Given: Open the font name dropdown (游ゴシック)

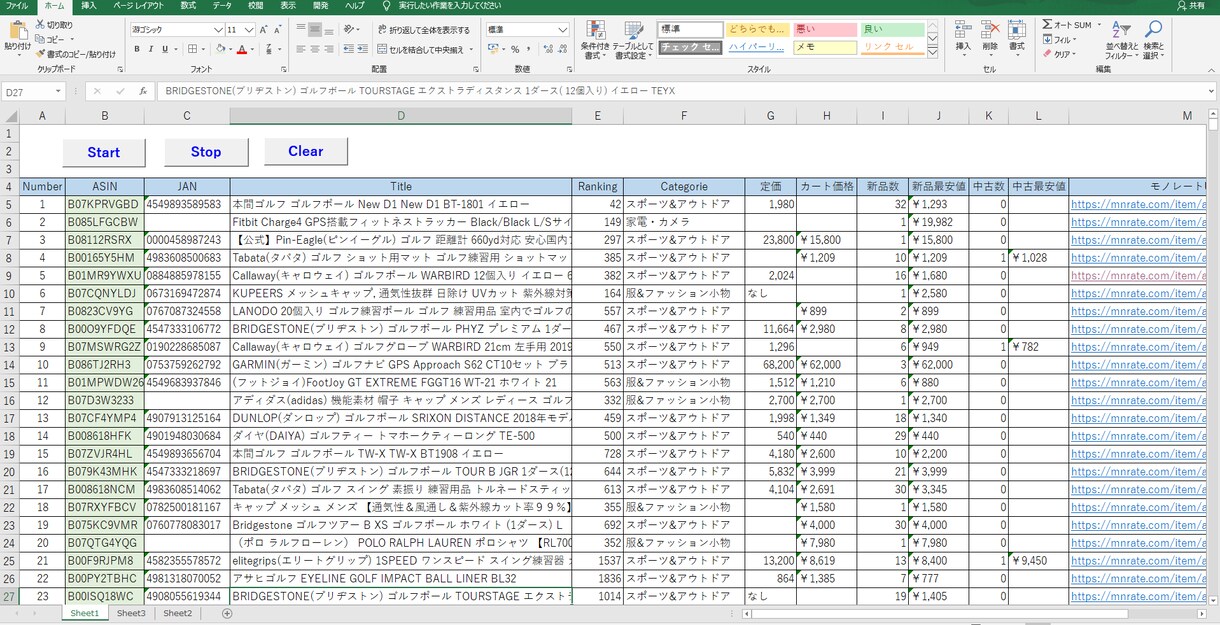Looking at the screenshot, I should point(218,30).
